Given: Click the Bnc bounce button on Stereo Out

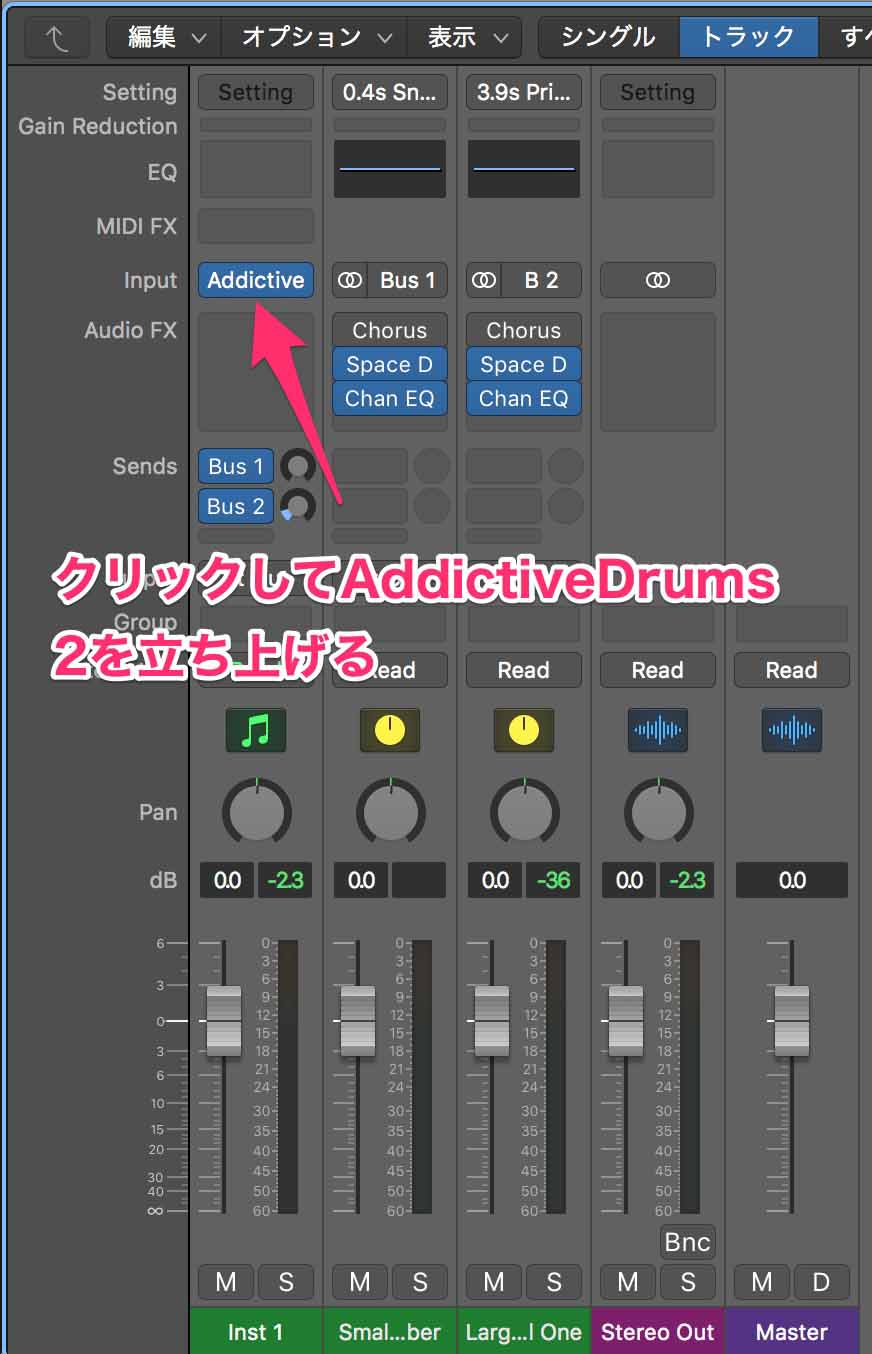Looking at the screenshot, I should coord(688,1242).
